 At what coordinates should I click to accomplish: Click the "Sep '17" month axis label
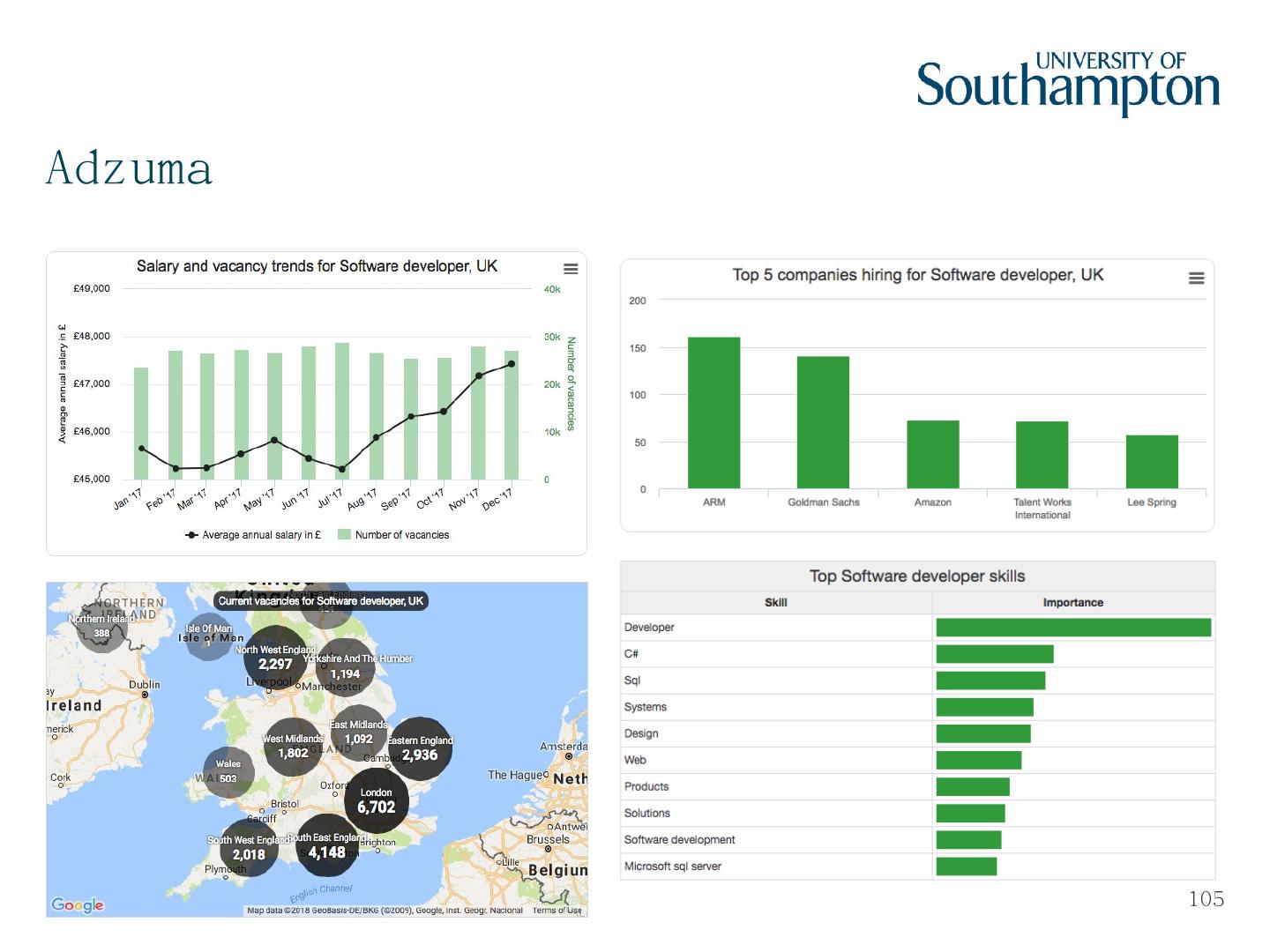click(x=396, y=499)
